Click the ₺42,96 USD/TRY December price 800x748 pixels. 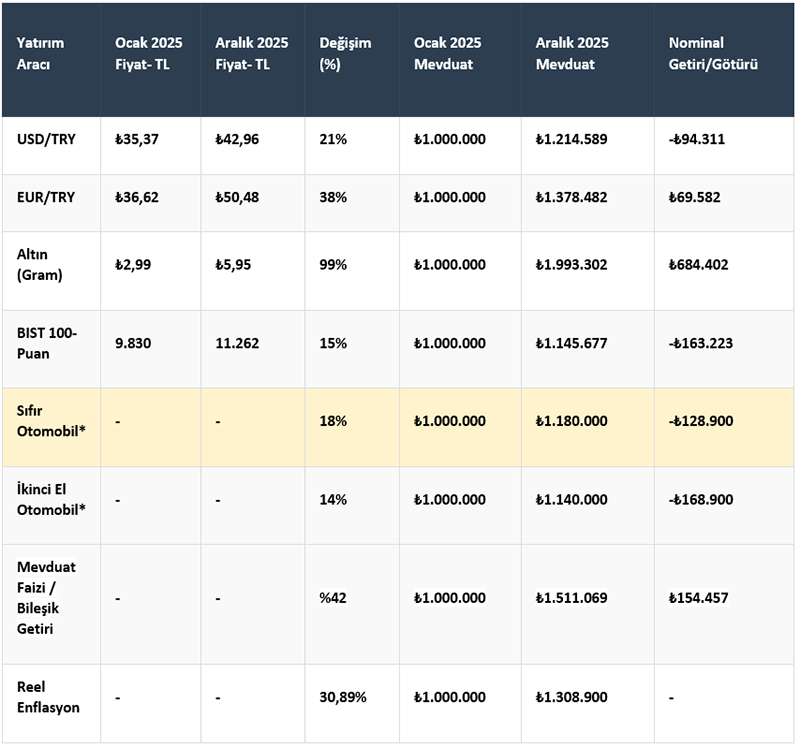[x=237, y=139]
